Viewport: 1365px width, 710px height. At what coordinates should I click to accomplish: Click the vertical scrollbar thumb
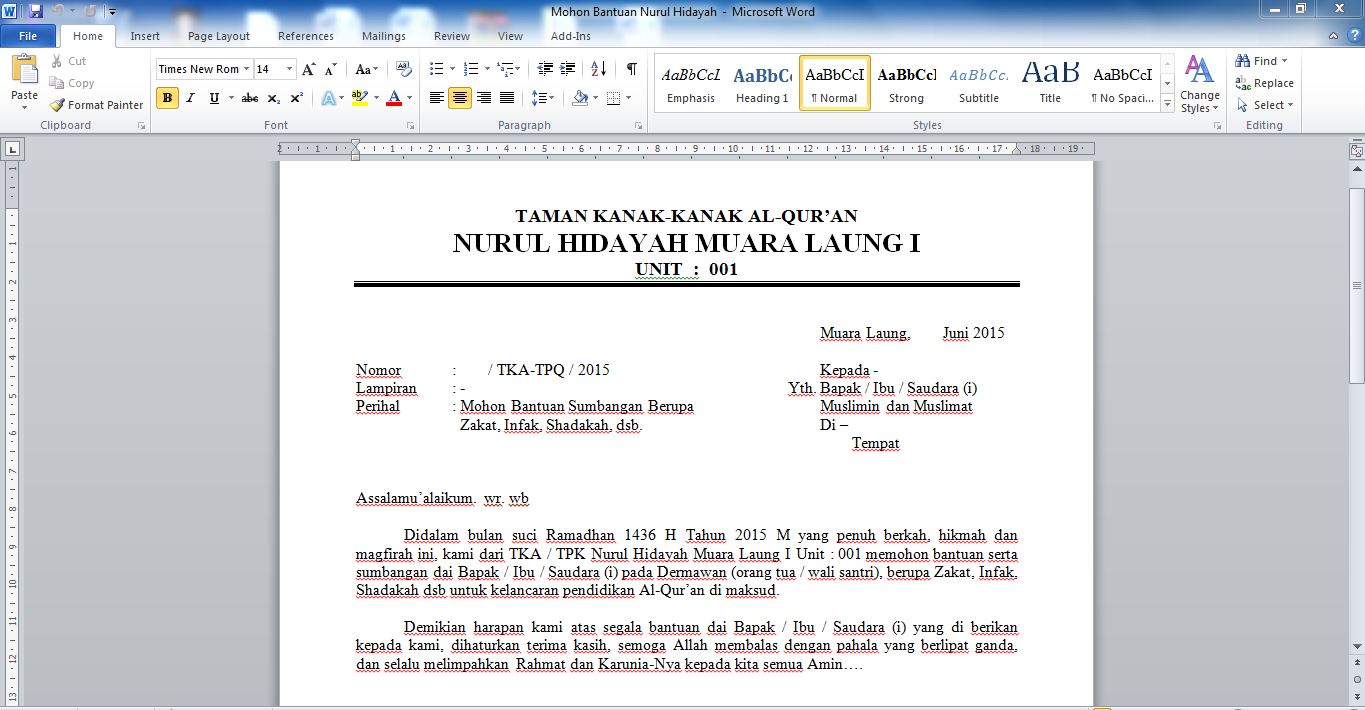1356,285
